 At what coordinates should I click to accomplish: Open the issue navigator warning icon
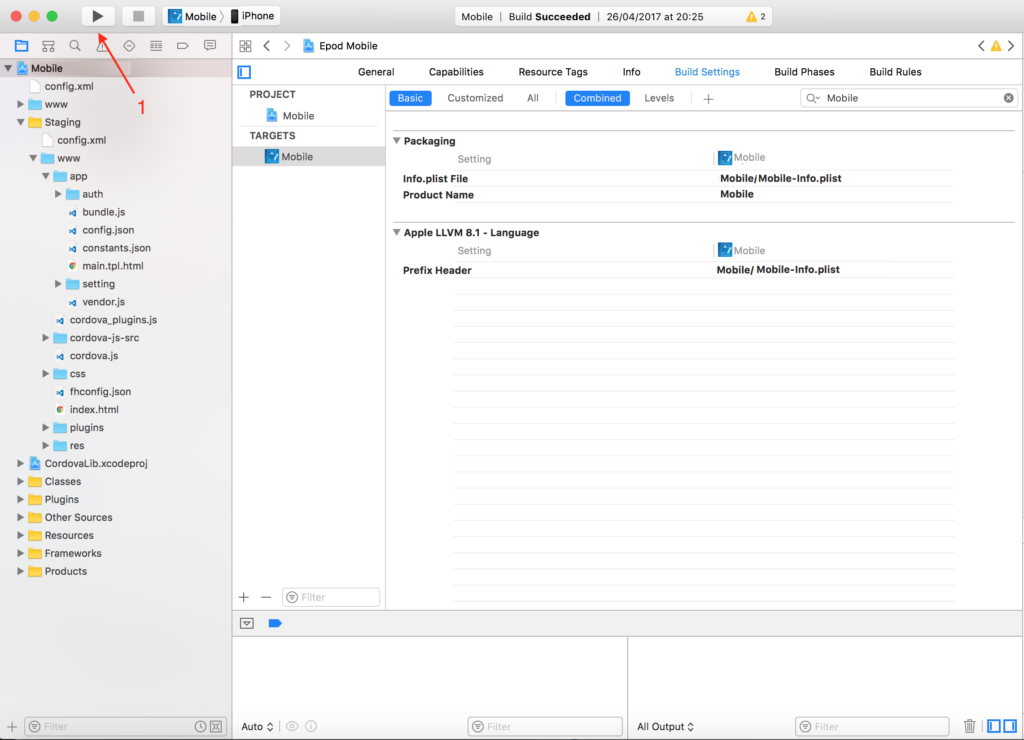tap(102, 46)
